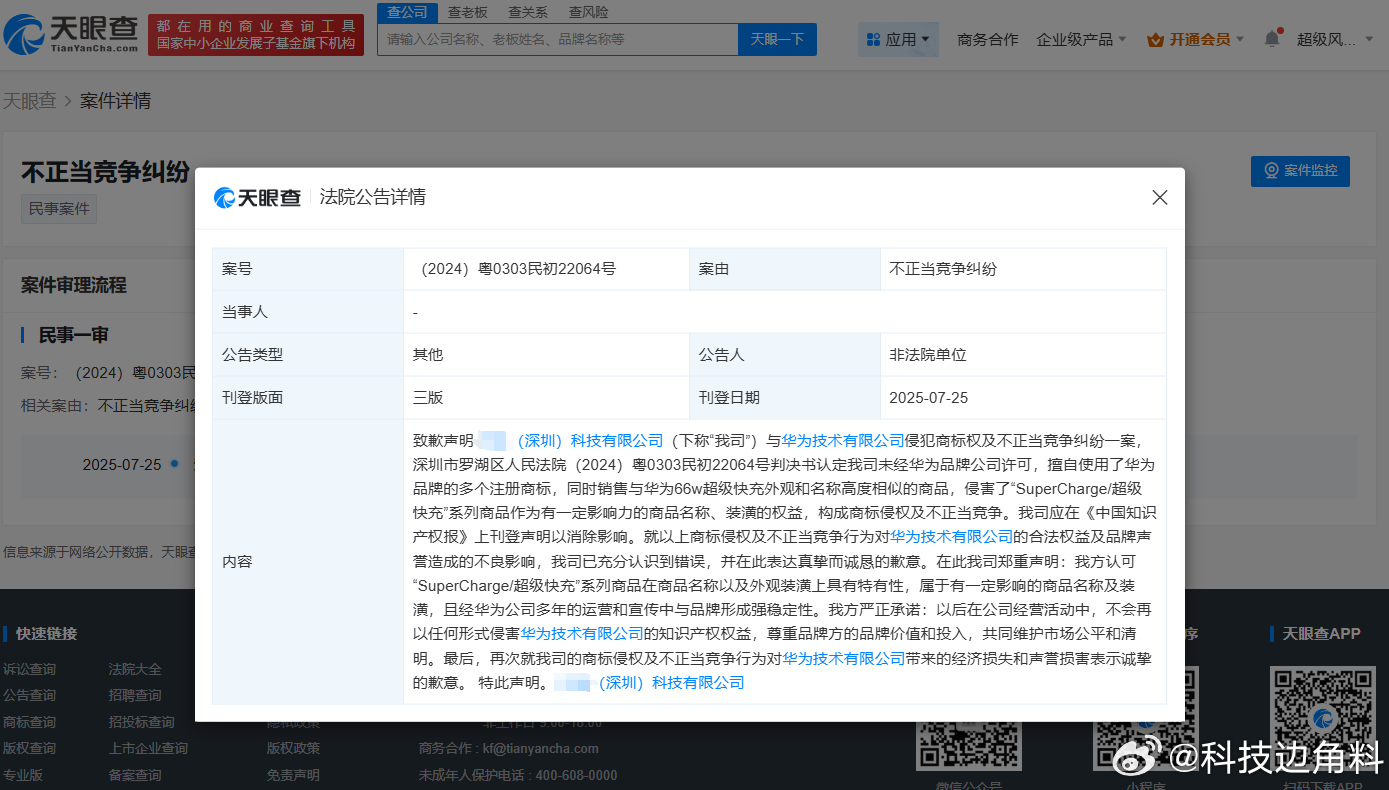Select the 查公司 search tab
Viewport: 1389px width, 790px height.
407,12
